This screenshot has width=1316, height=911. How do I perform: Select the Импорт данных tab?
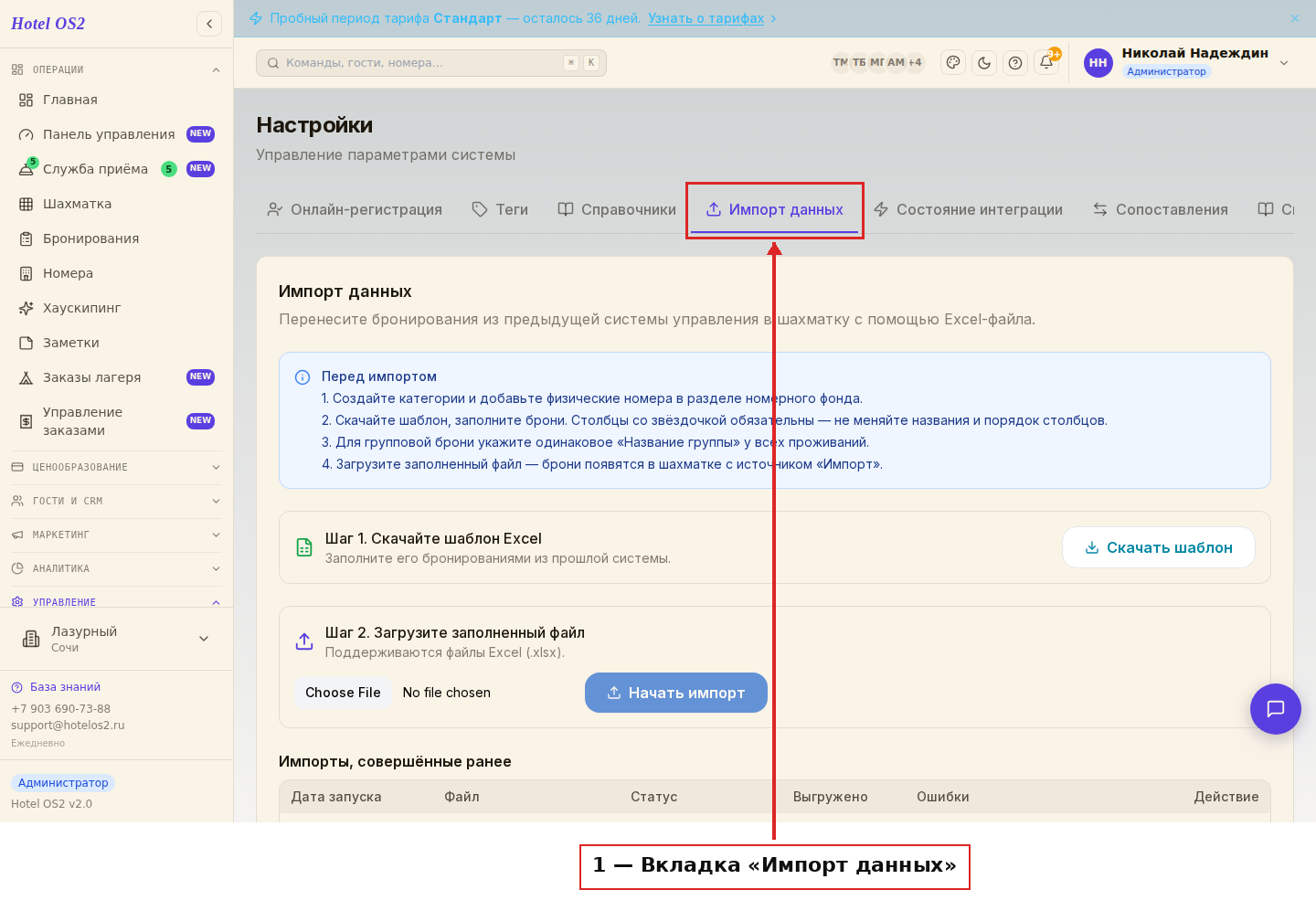coord(775,209)
